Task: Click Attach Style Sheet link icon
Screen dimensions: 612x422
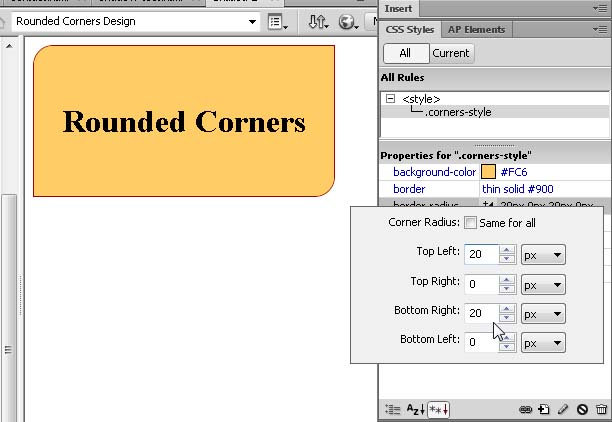Action: (525, 409)
